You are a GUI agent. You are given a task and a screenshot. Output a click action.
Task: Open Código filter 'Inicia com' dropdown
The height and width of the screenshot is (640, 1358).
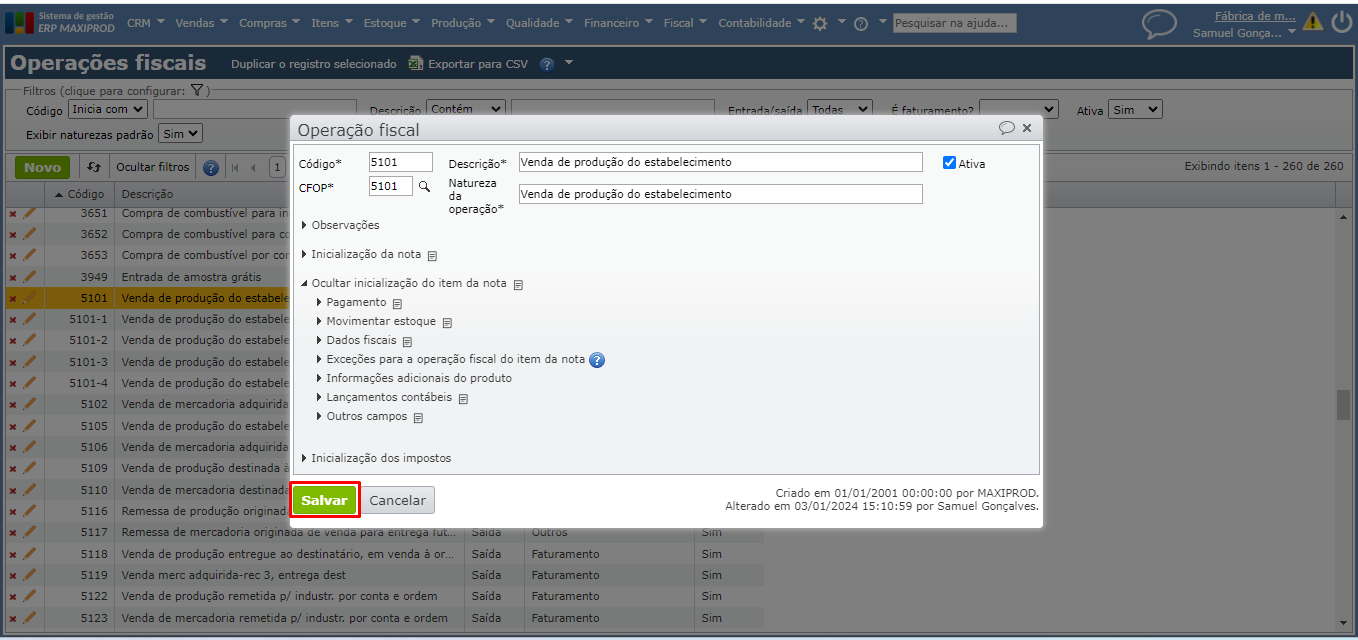[107, 109]
